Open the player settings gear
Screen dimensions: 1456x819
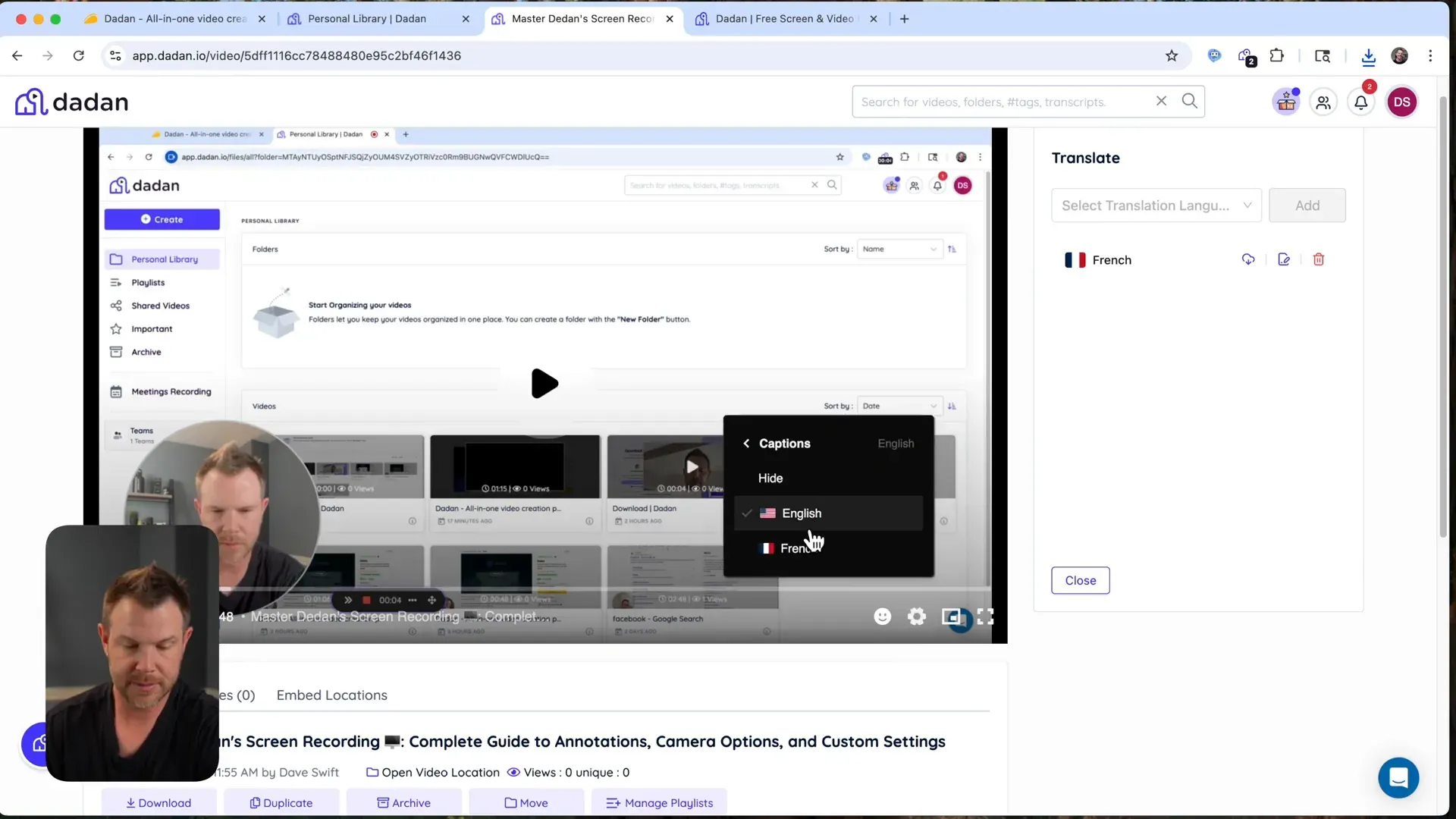point(917,617)
